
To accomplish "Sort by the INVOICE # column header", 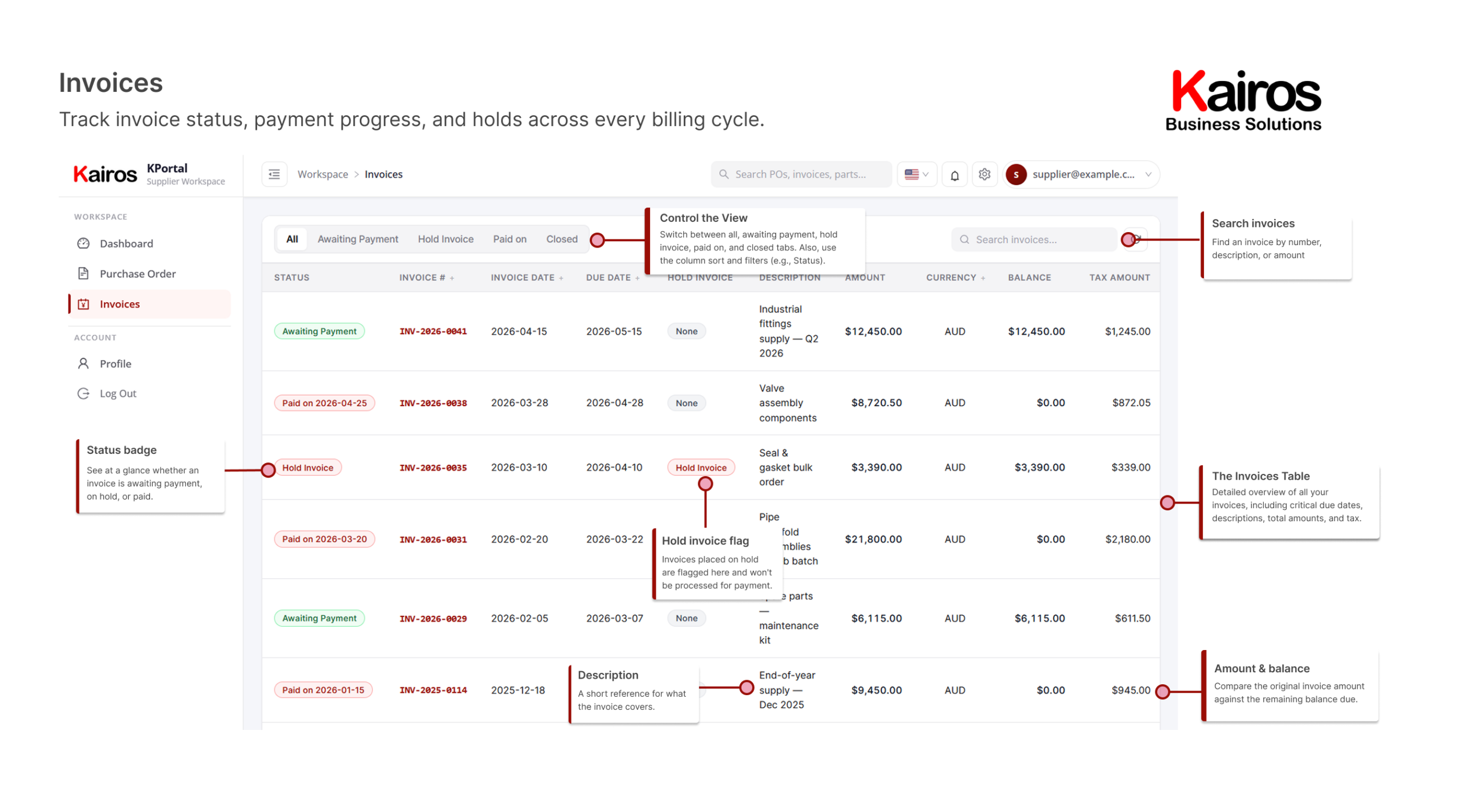I will (x=426, y=278).
